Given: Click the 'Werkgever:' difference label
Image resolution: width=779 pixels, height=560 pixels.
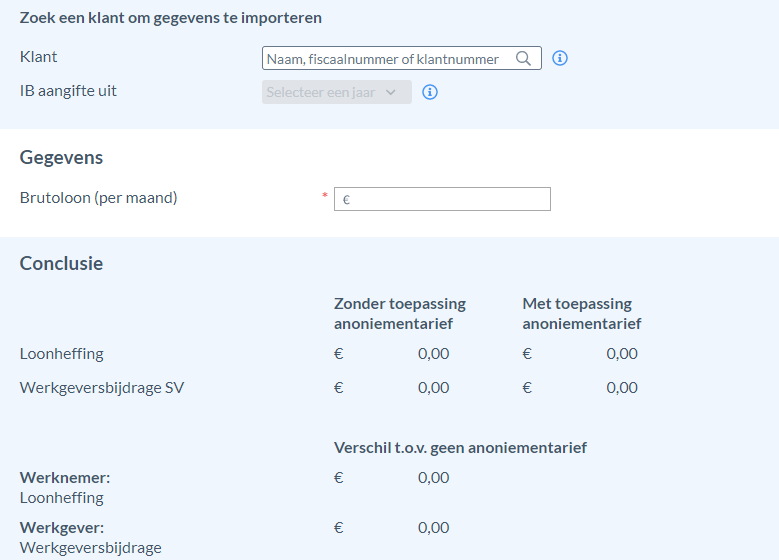Looking at the screenshot, I should (x=62, y=527).
